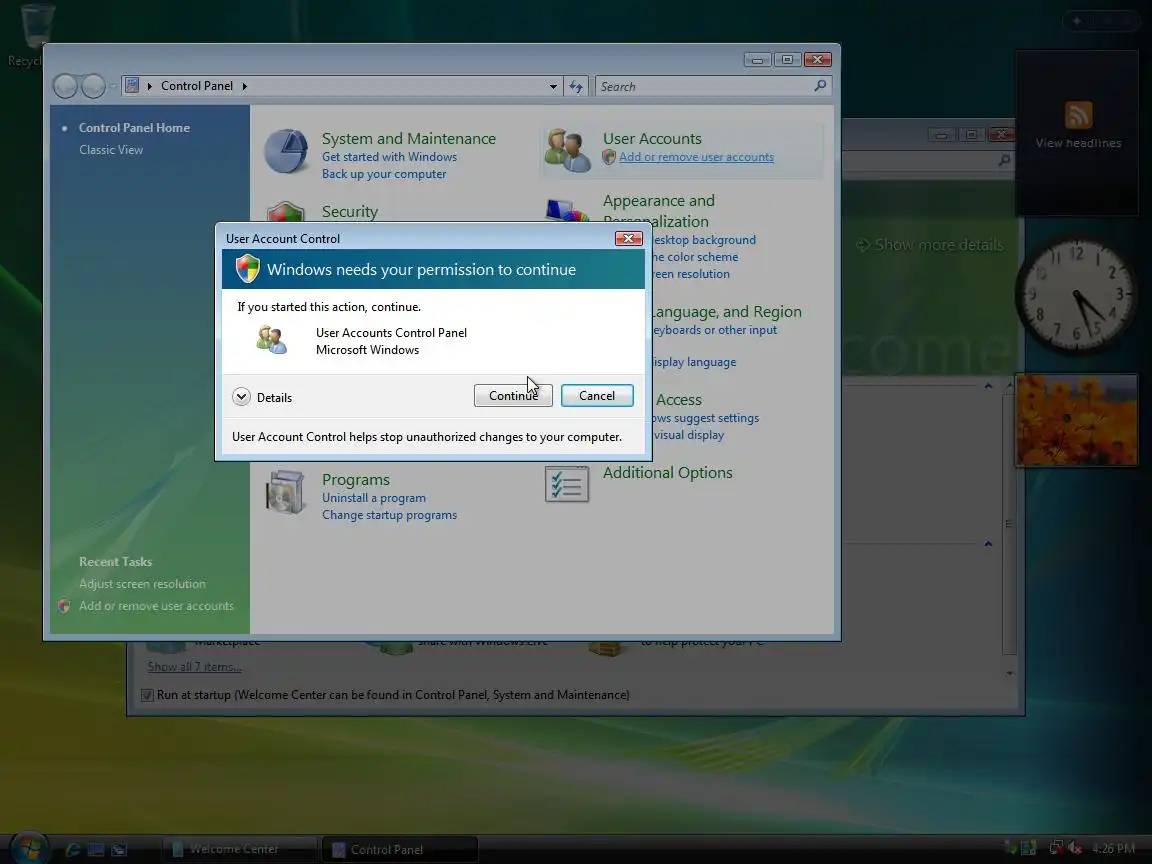Click the UAC shield icon in the dialog header
The height and width of the screenshot is (864, 1152).
pos(248,269)
